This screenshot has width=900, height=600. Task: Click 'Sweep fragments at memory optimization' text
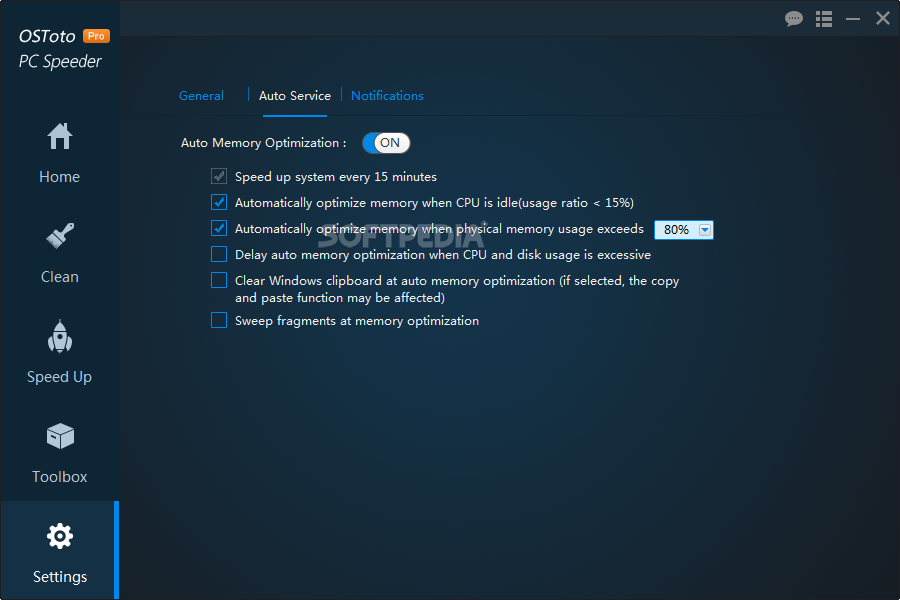[356, 321]
